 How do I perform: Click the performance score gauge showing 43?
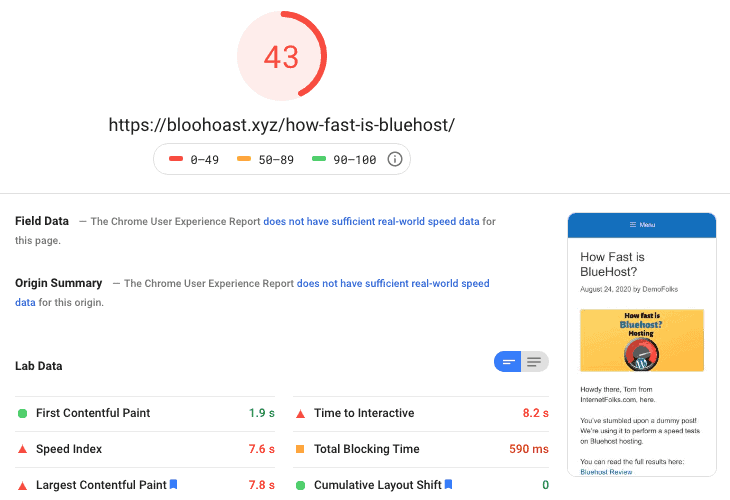click(x=282, y=56)
